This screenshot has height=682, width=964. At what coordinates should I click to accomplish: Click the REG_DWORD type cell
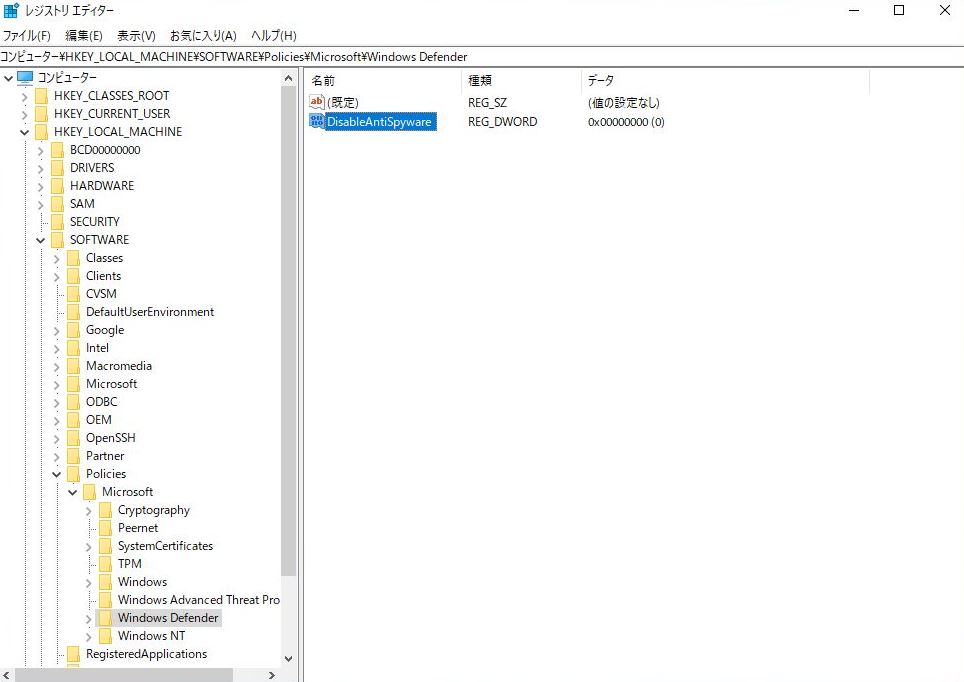pyautogui.click(x=502, y=122)
